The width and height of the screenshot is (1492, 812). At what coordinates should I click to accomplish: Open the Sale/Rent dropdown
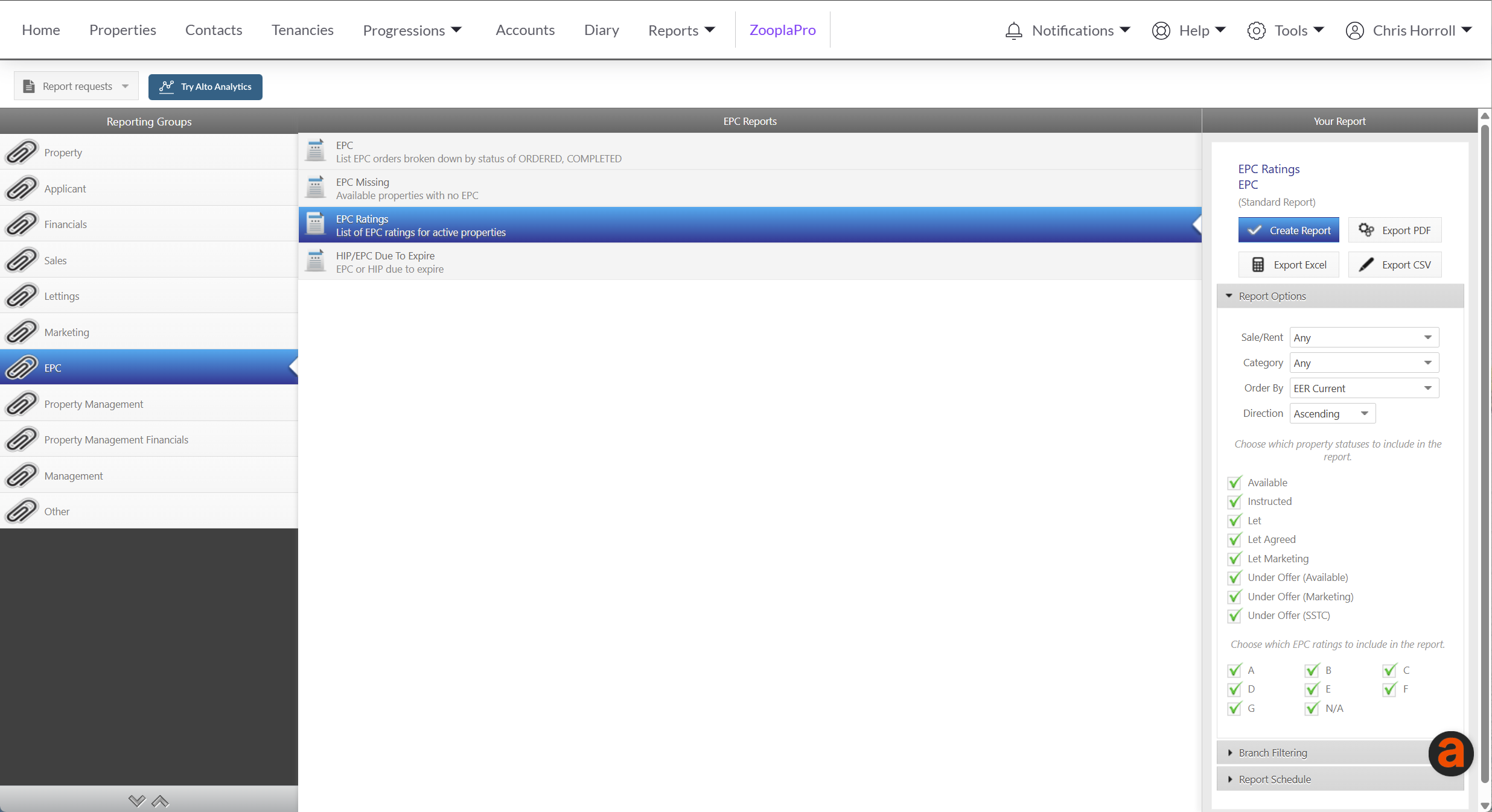click(1364, 337)
